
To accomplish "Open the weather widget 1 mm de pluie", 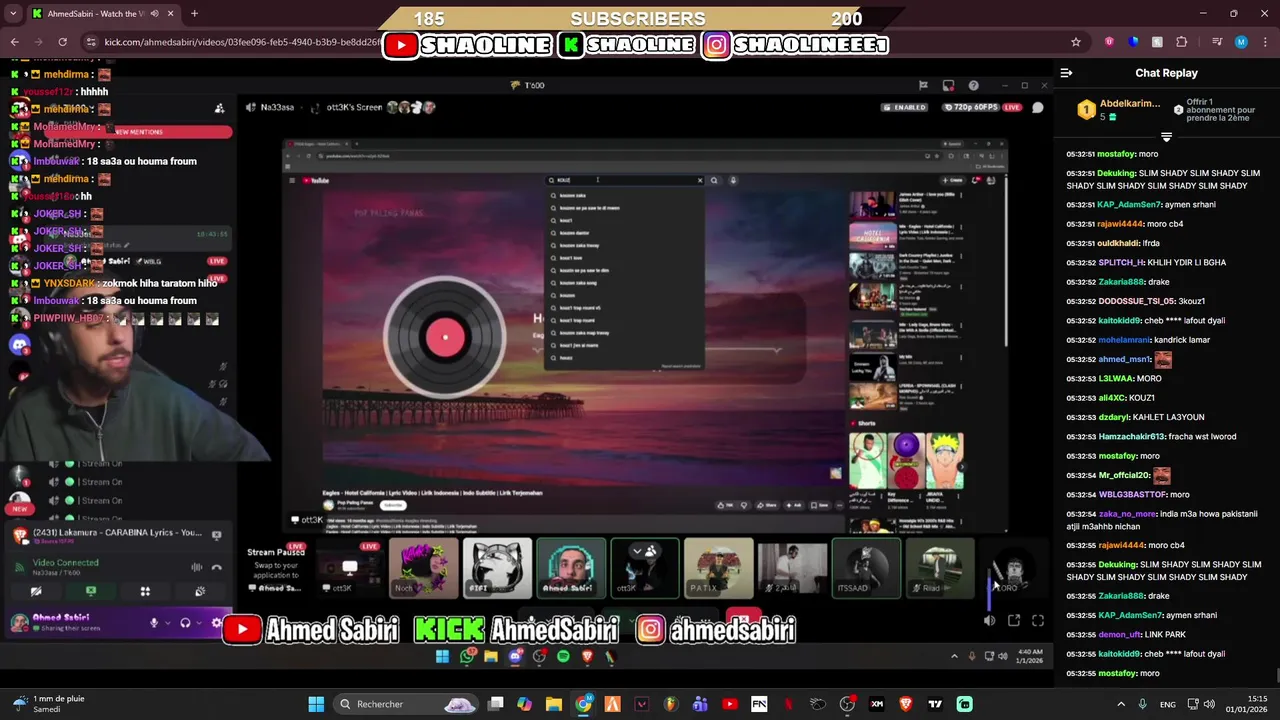I will 46,704.
